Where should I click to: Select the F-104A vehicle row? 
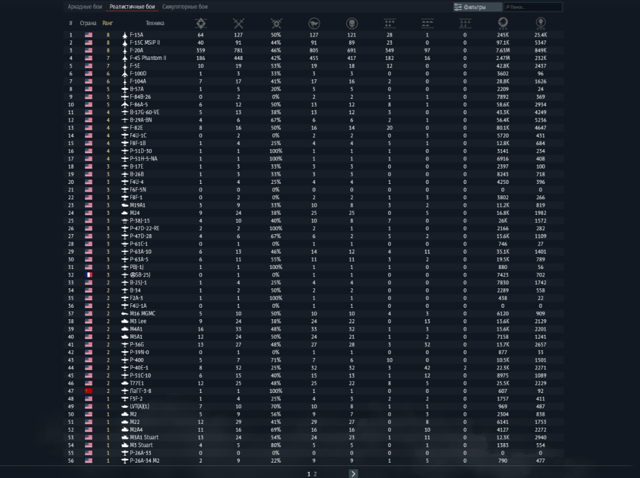click(313, 82)
